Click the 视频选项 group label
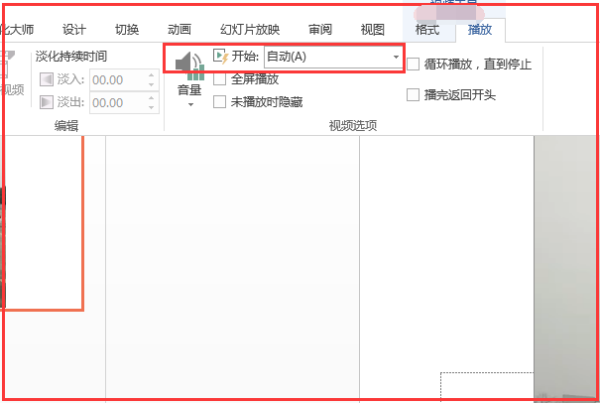The image size is (600, 403). (353, 126)
